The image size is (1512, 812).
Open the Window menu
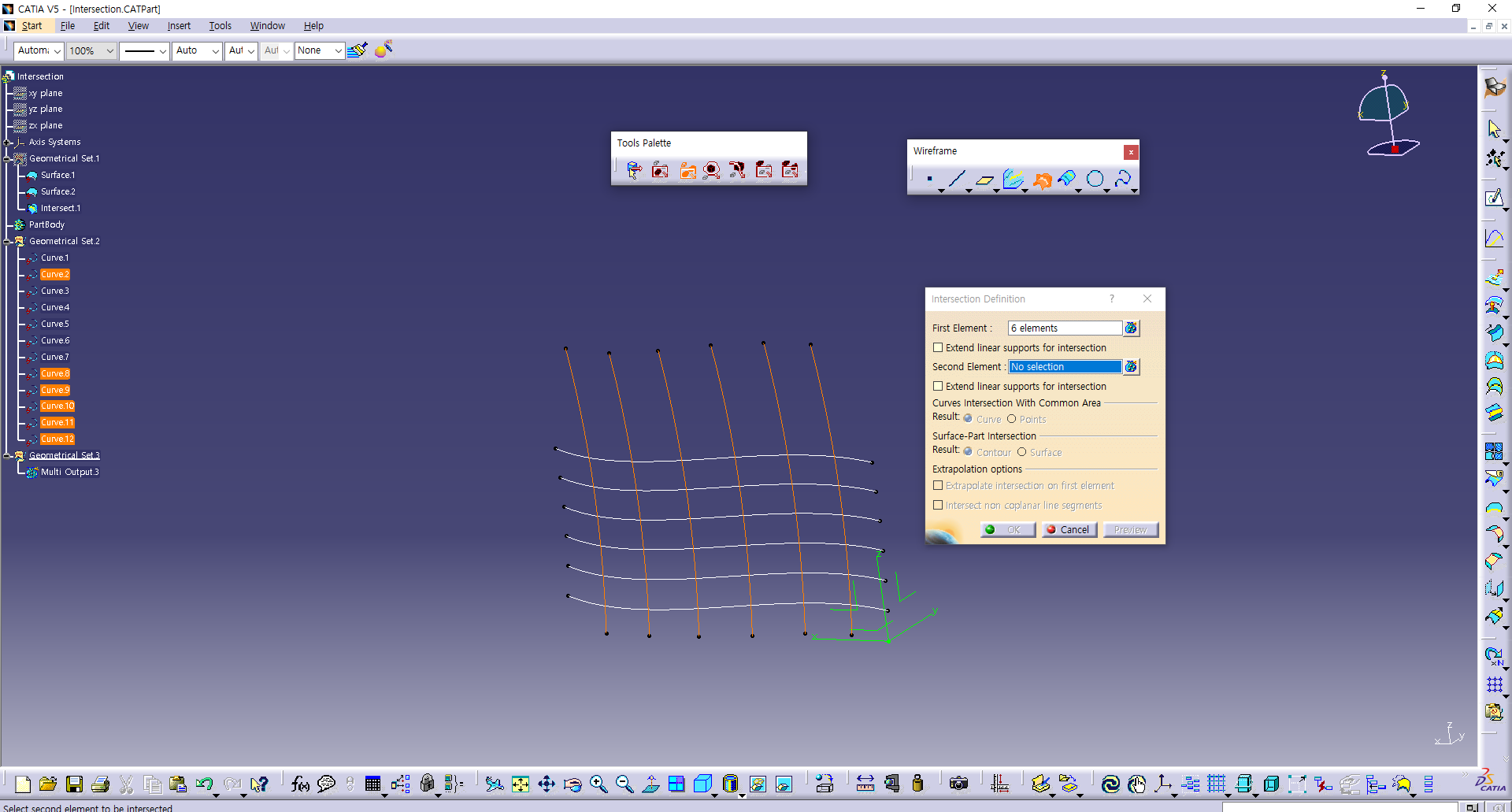click(268, 26)
